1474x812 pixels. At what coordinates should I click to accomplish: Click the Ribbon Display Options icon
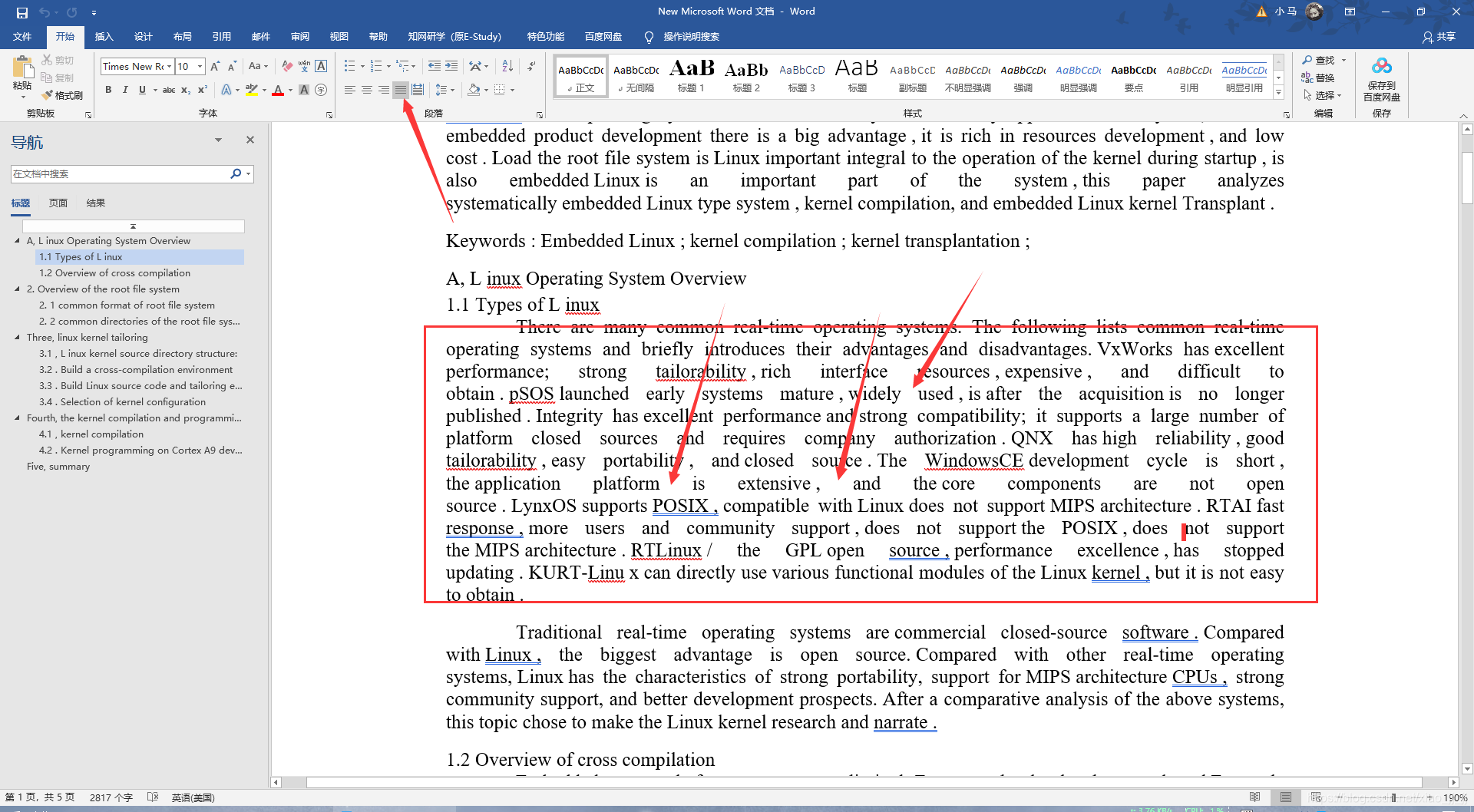[x=1350, y=12]
